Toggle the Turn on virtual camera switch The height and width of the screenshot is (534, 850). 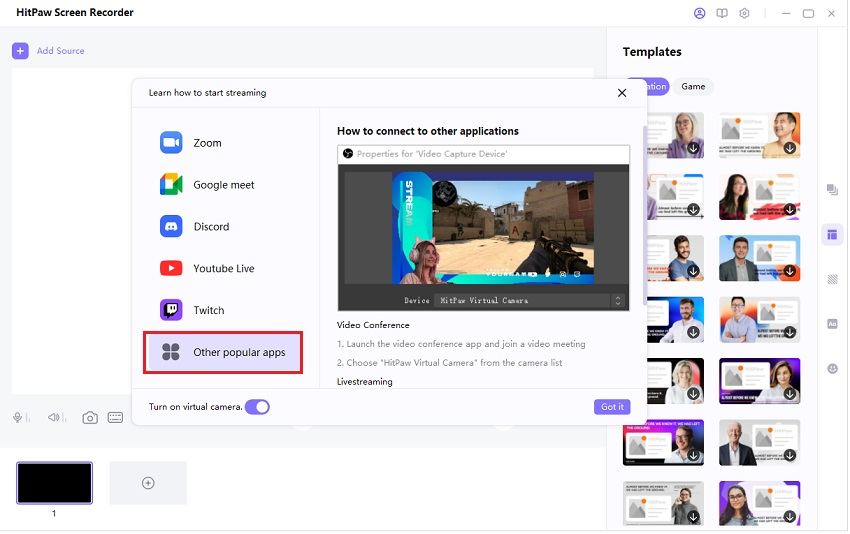point(257,407)
